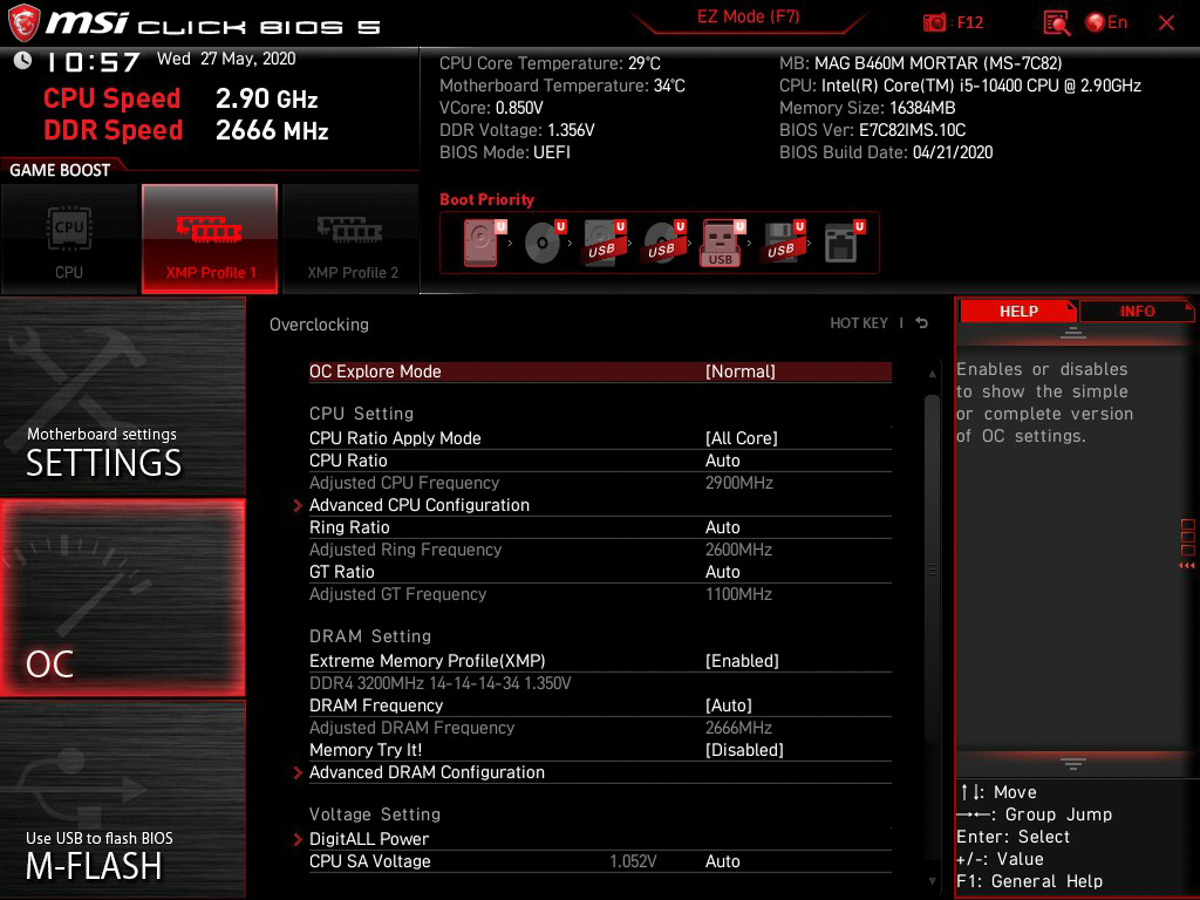Select the Ring Ratio Auto value

[x=723, y=528]
